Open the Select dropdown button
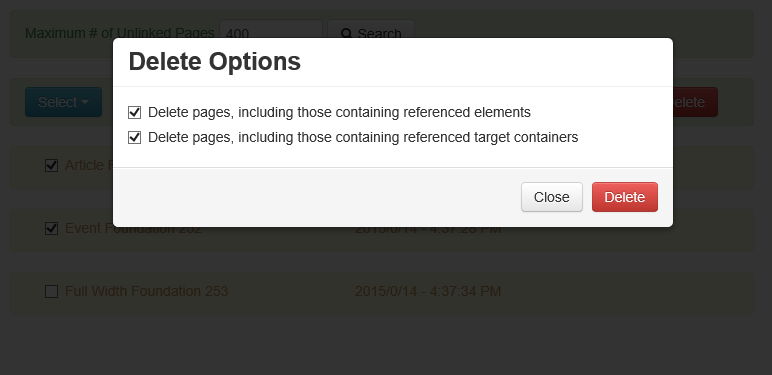This screenshot has width=772, height=375. [x=64, y=102]
